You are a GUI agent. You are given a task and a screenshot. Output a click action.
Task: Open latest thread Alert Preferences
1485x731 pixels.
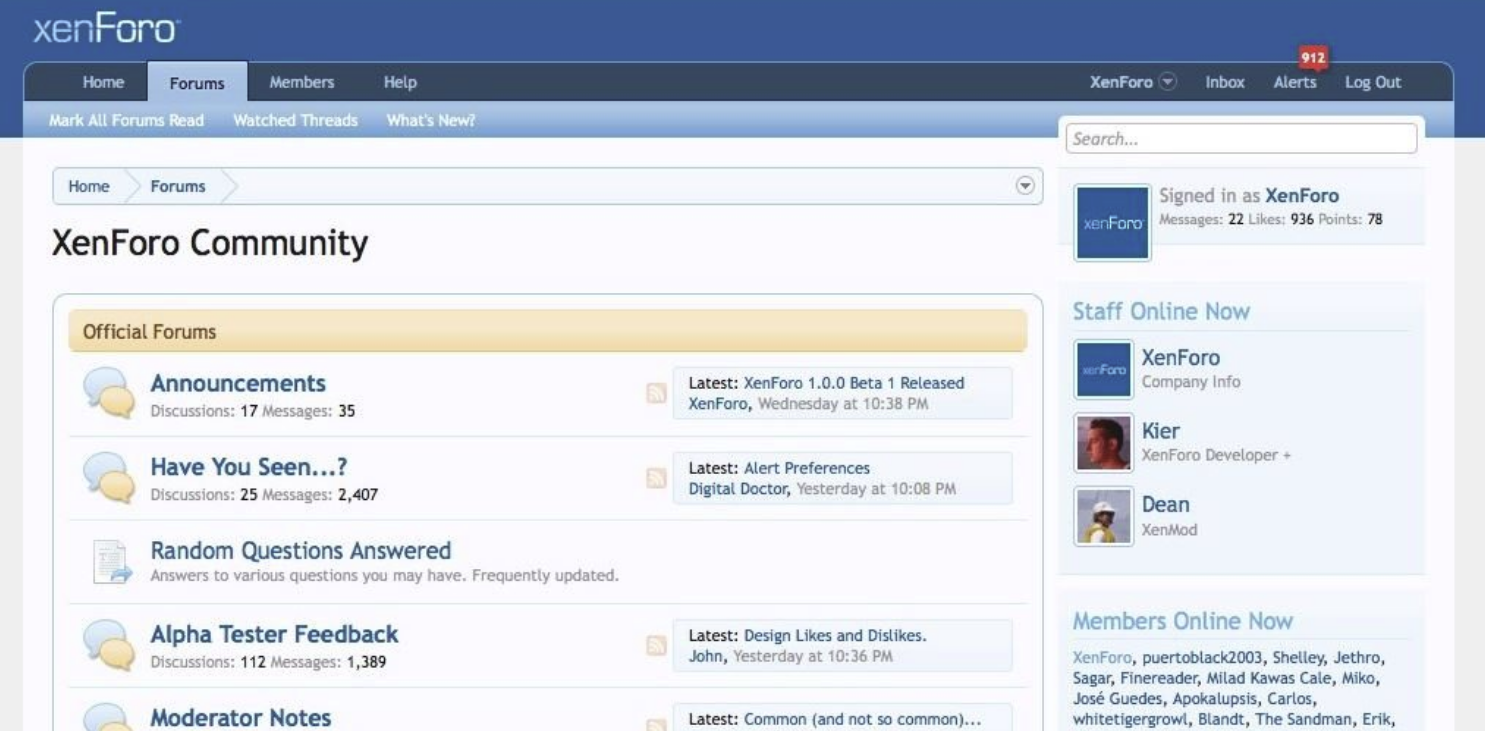click(807, 468)
